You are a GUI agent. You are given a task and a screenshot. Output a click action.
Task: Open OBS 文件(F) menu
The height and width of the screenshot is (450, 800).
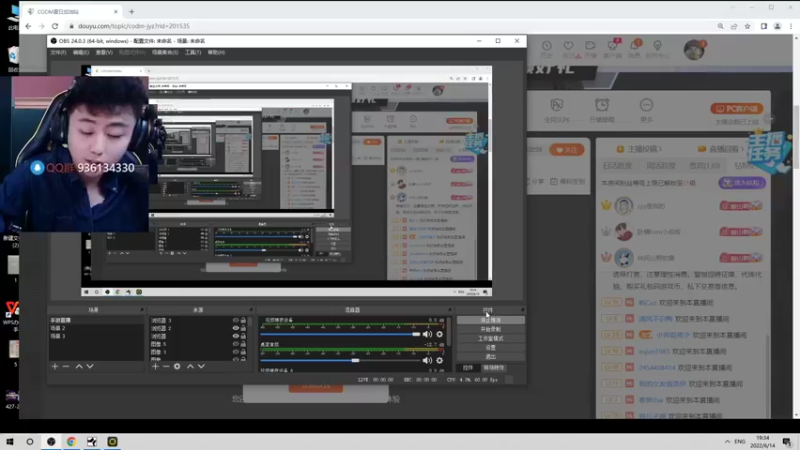pyautogui.click(x=58, y=52)
